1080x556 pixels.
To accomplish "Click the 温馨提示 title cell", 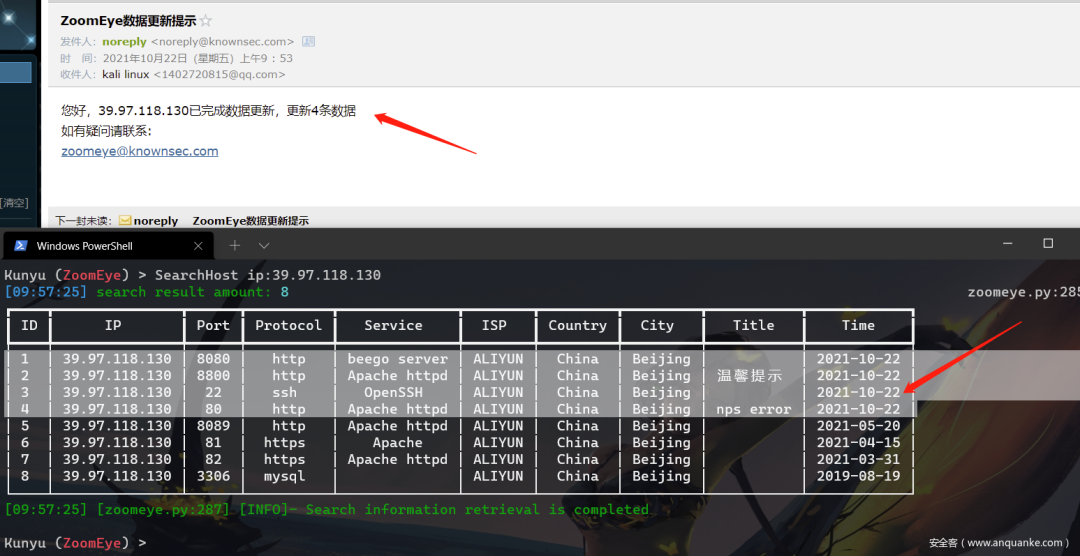I will (749, 376).
